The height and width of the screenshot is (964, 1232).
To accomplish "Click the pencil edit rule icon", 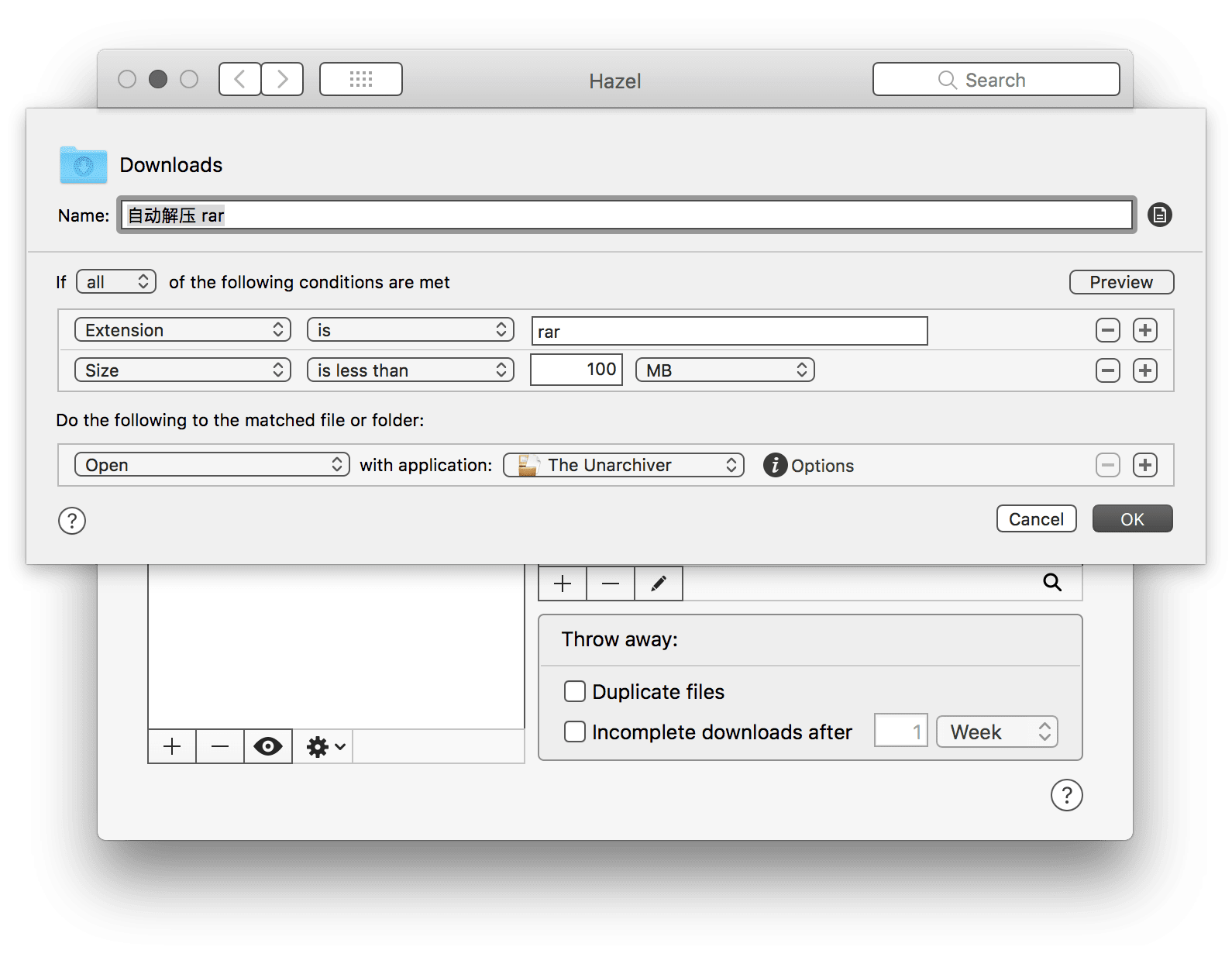I will pos(658,584).
